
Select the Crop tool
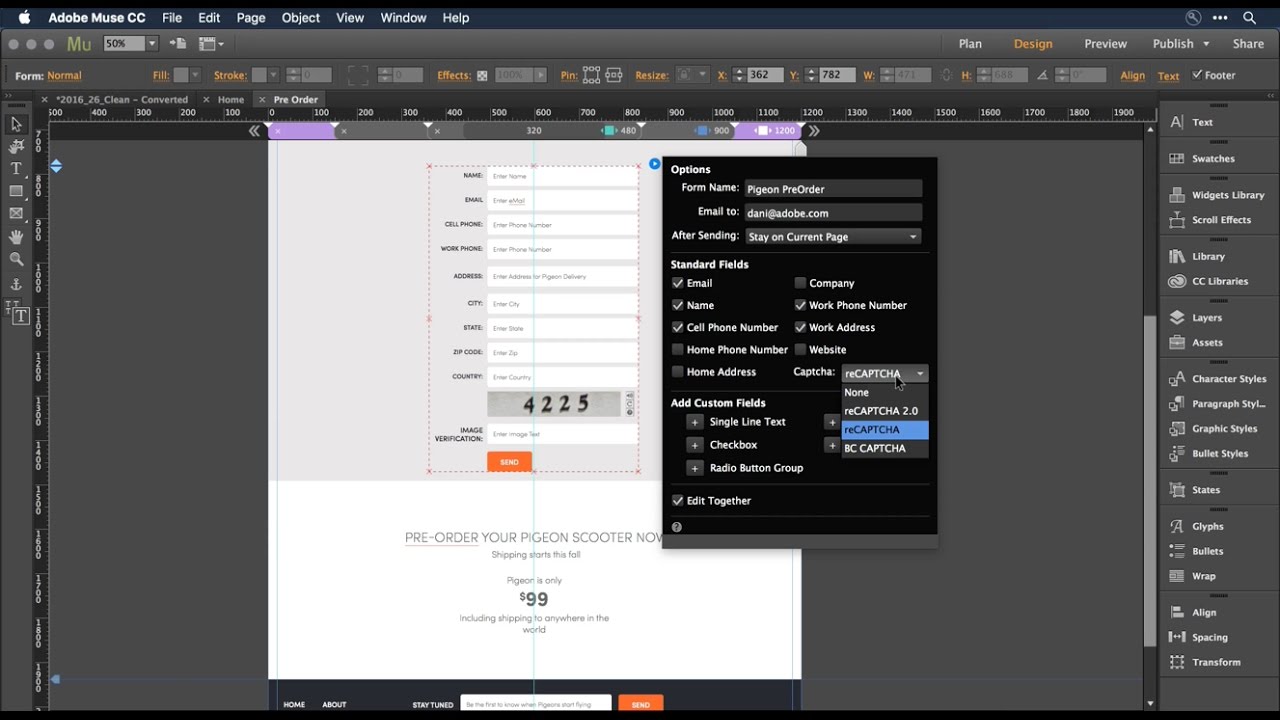point(16,147)
